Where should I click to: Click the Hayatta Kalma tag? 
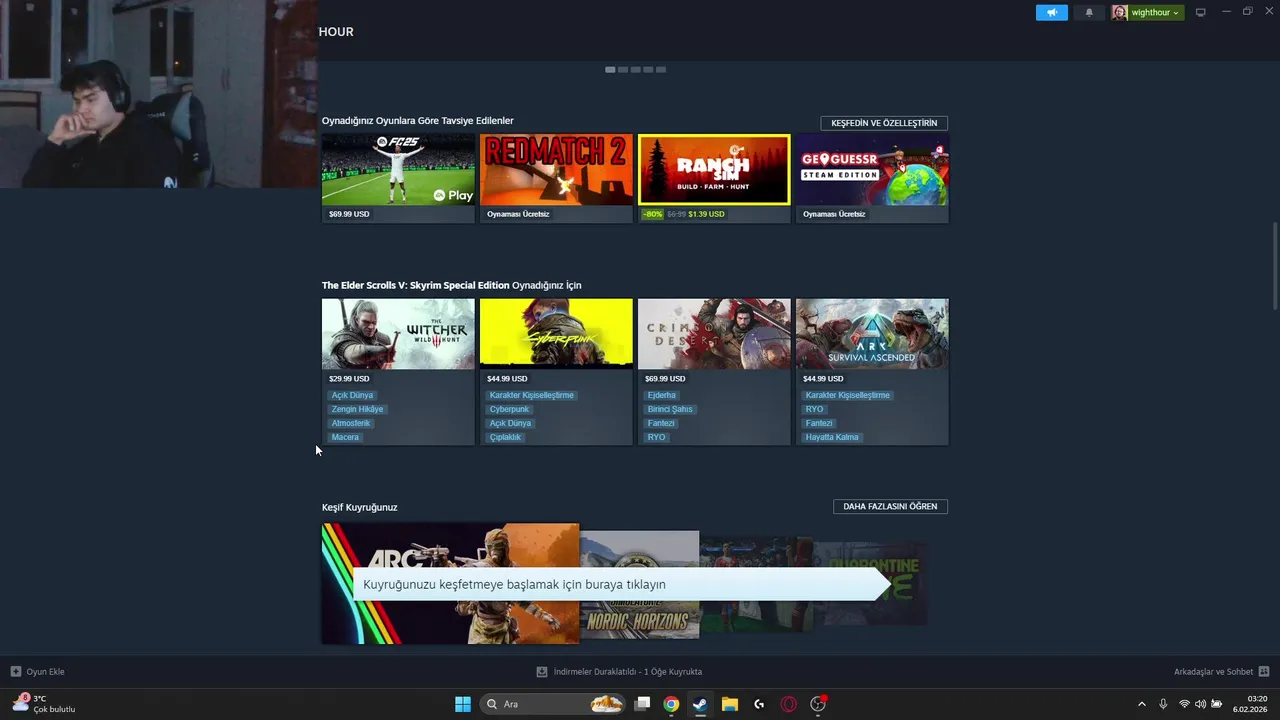coord(832,437)
